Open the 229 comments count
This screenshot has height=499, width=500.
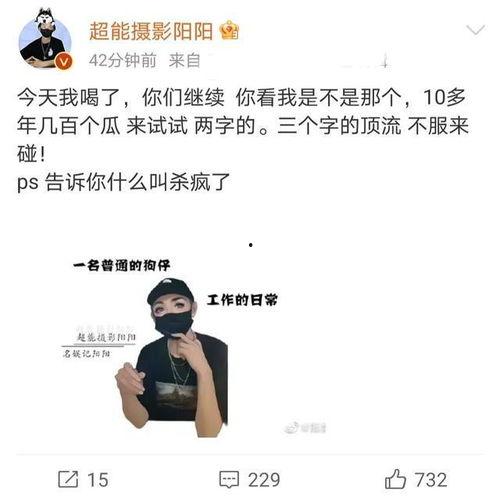click(x=264, y=480)
